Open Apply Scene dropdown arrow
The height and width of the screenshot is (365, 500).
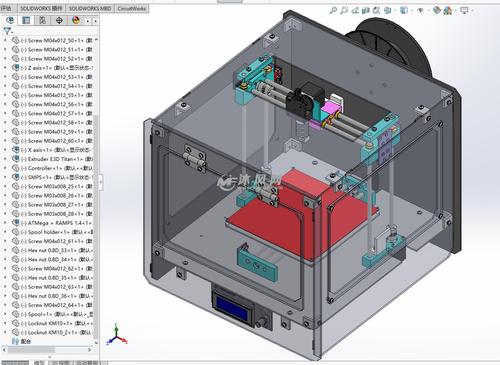(x=455, y=11)
